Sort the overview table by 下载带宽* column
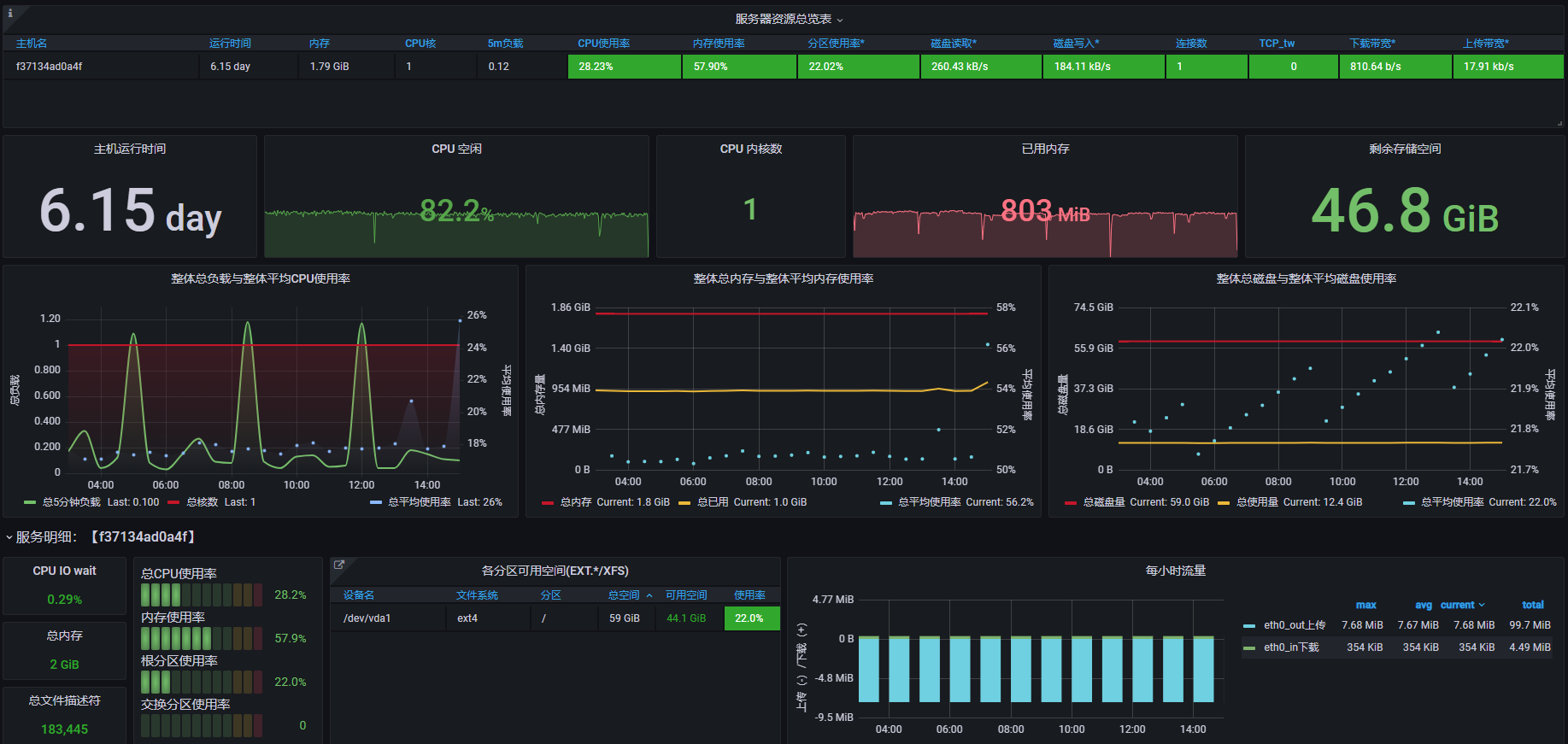Image resolution: width=1568 pixels, height=744 pixels. point(1372,44)
